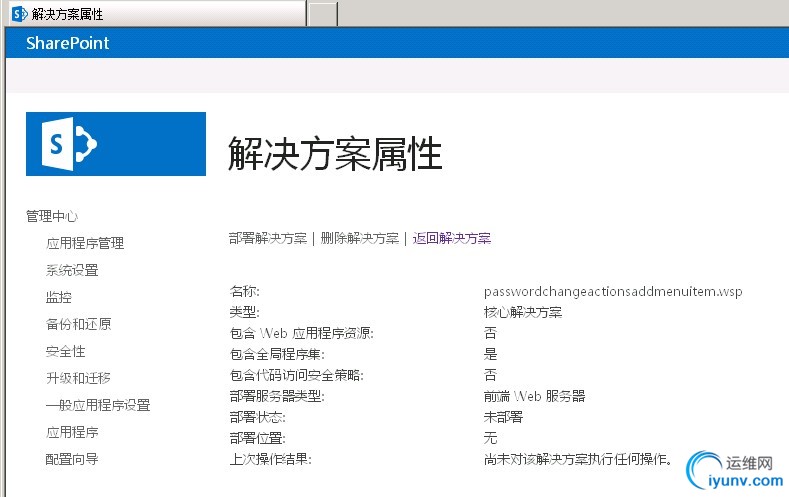Open 一般应用程序设置

[98, 405]
